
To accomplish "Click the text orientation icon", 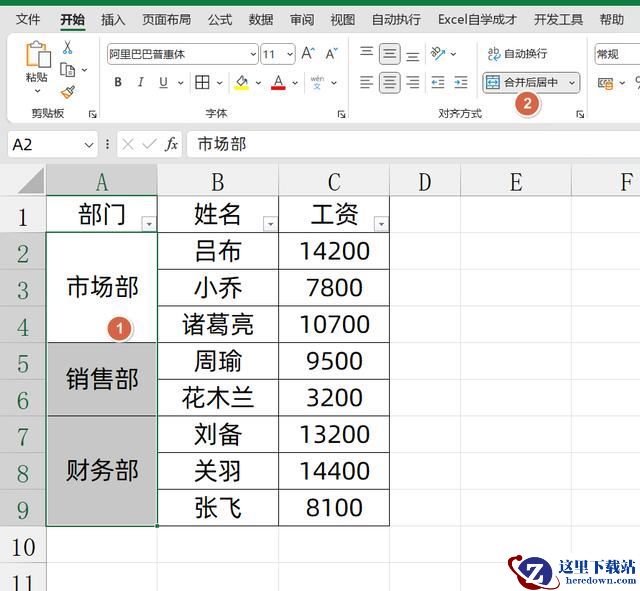I will click(438, 53).
